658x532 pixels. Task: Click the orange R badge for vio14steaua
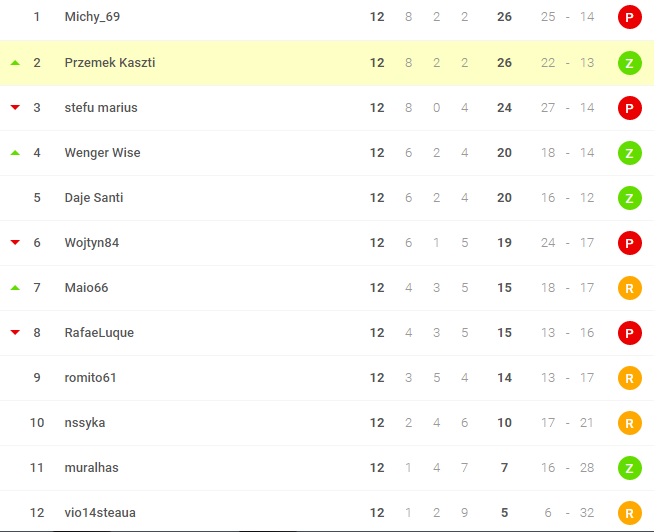[629, 512]
